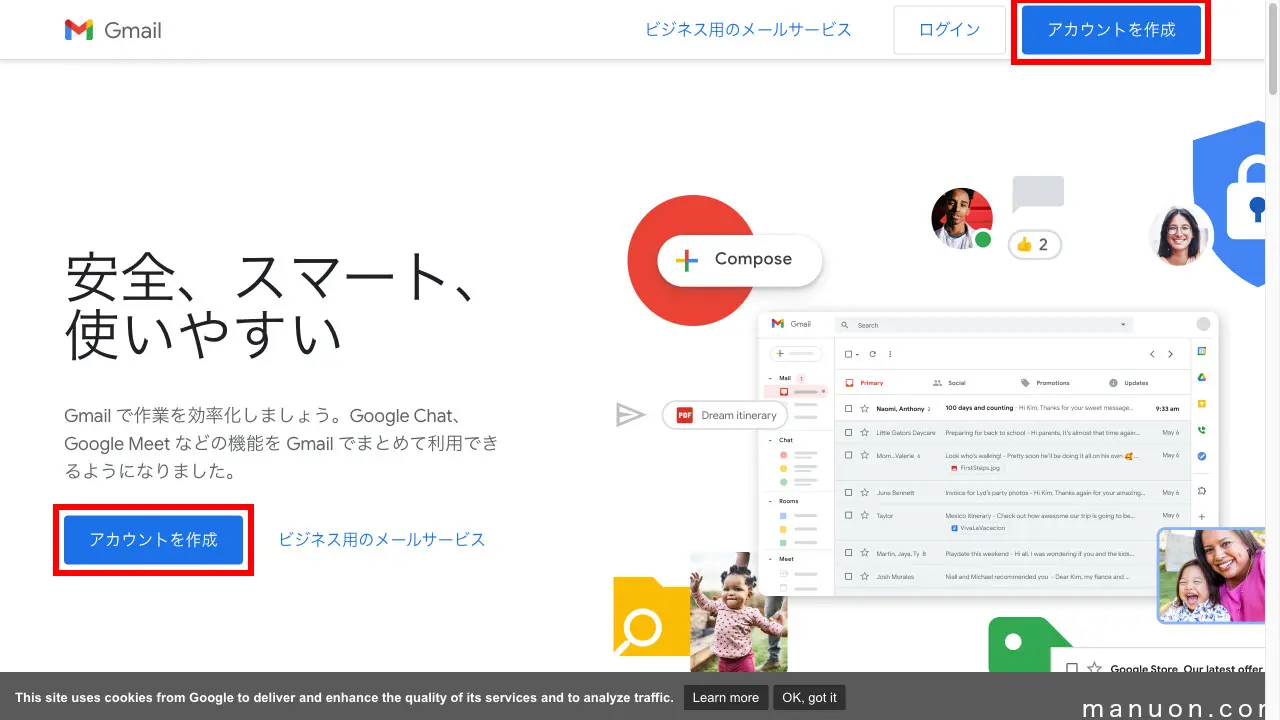This screenshot has height=720, width=1280.
Task: Open the three-dot more menu in mockup toolbar
Action: (x=890, y=354)
